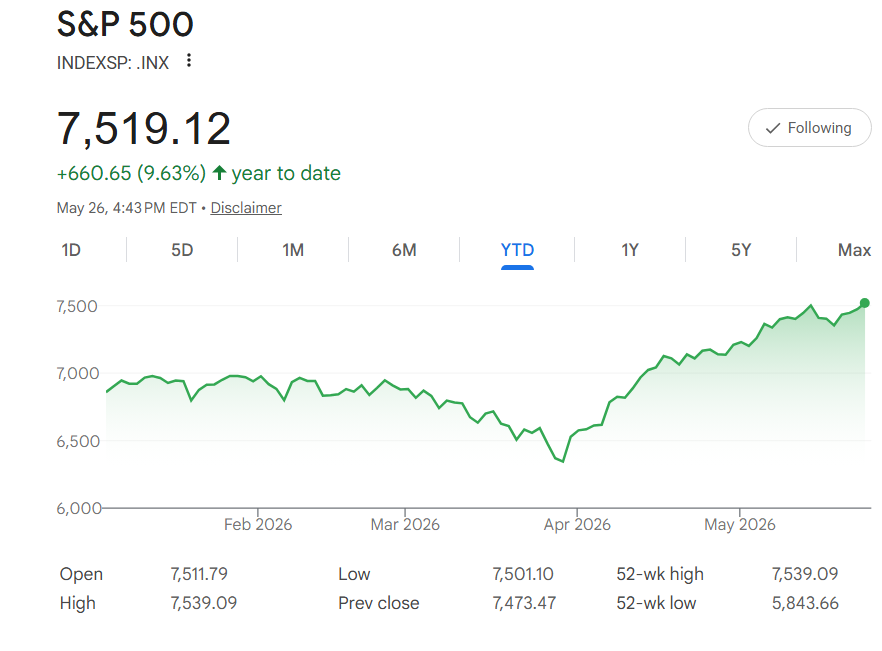Switch to the 5Y range tab
The image size is (882, 651).
pyautogui.click(x=741, y=250)
